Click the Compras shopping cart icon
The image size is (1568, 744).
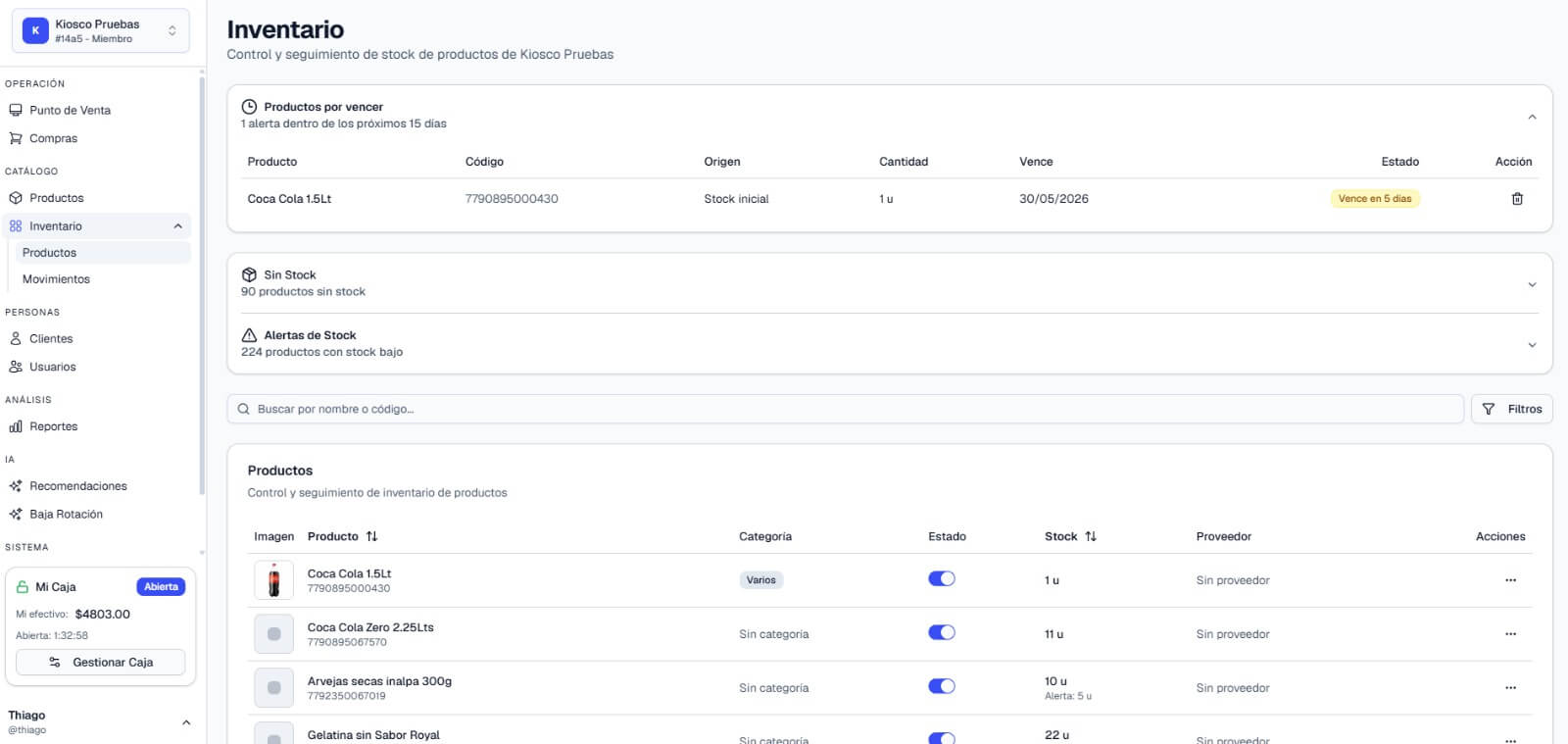point(16,139)
